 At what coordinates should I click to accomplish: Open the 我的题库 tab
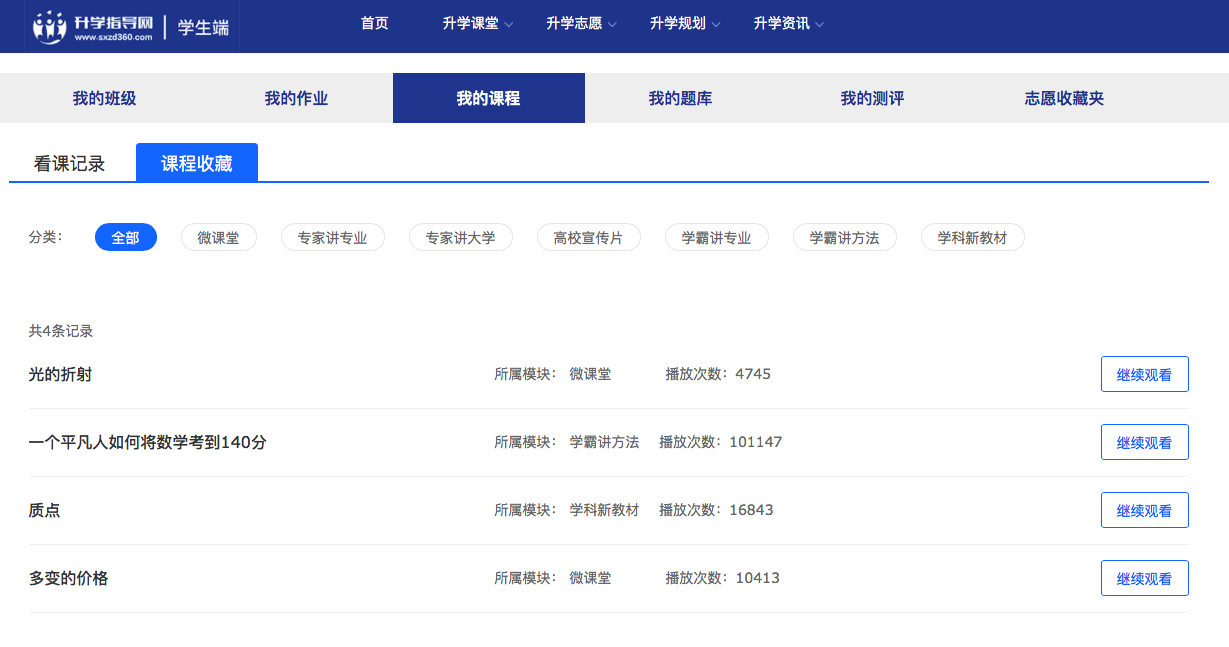click(680, 98)
